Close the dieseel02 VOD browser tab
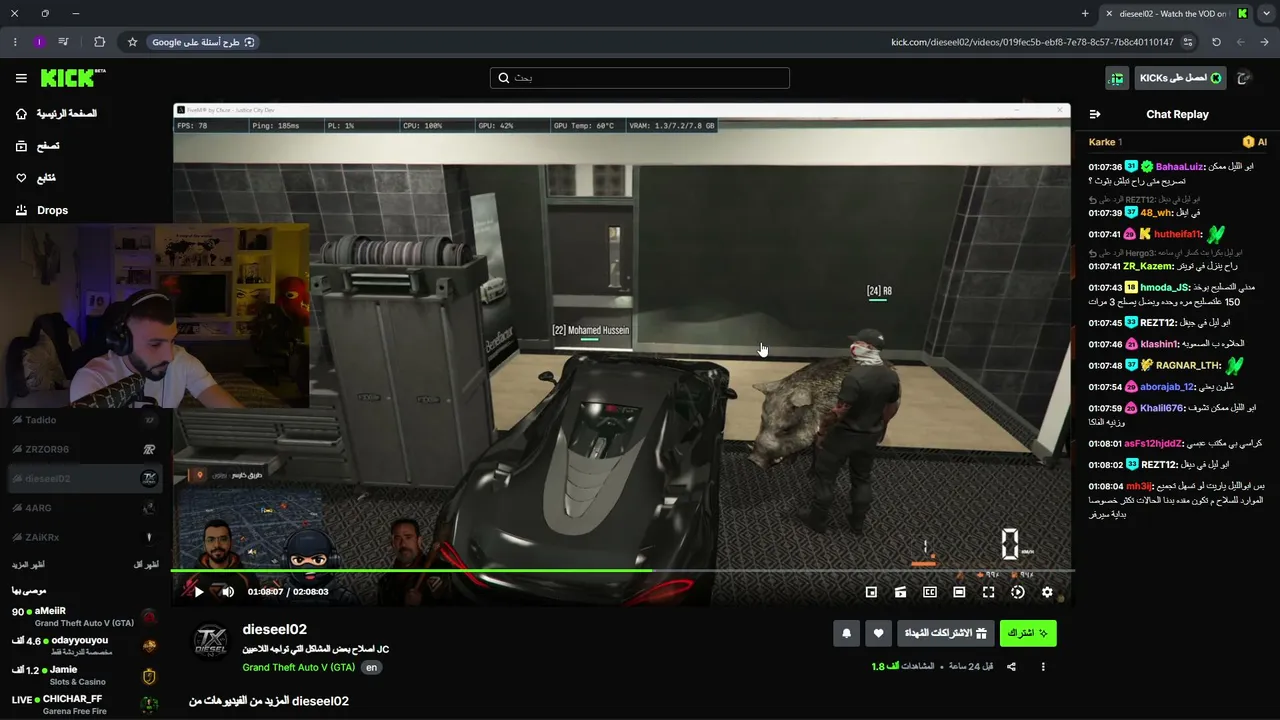The width and height of the screenshot is (1280, 720). (x=1108, y=14)
